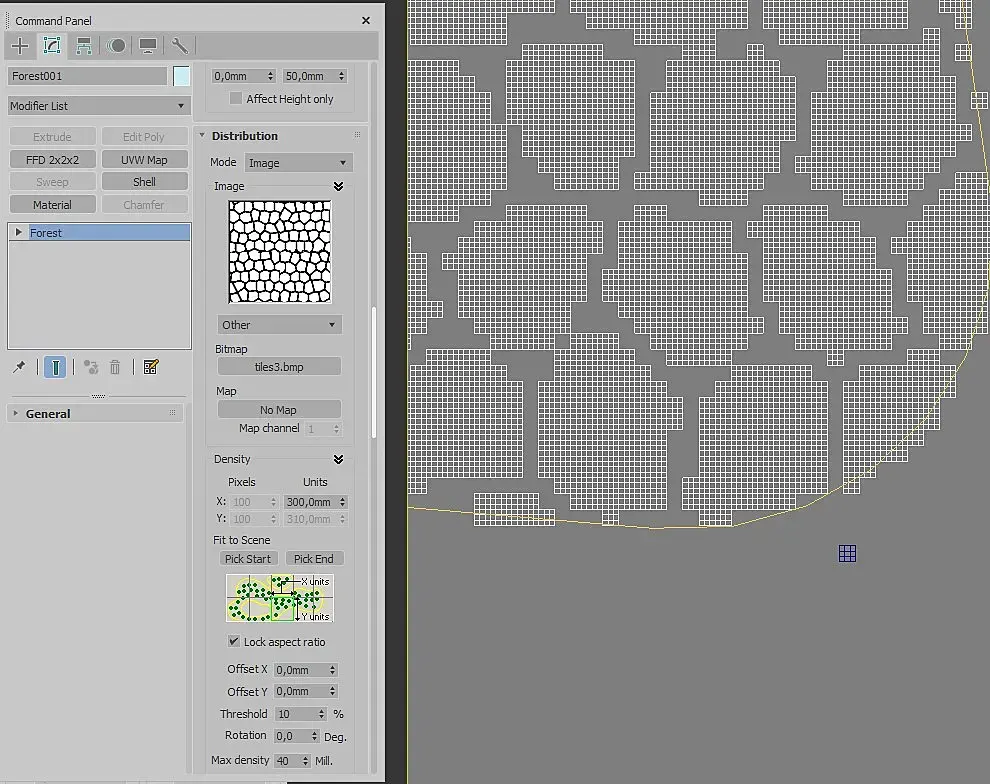Click the X Units 300,0mm field
Screen dimensions: 990x784
310,502
